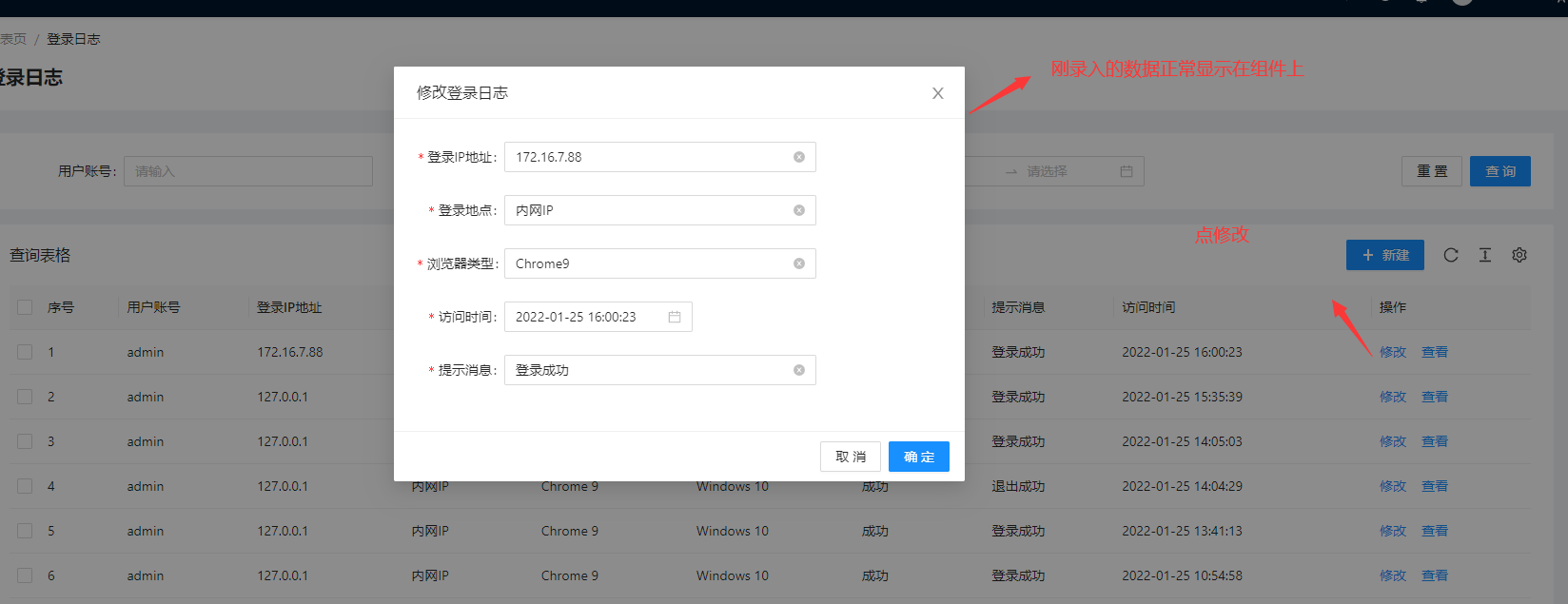
Task: Click Chrome 9 cell in row 6
Action: pos(570,575)
